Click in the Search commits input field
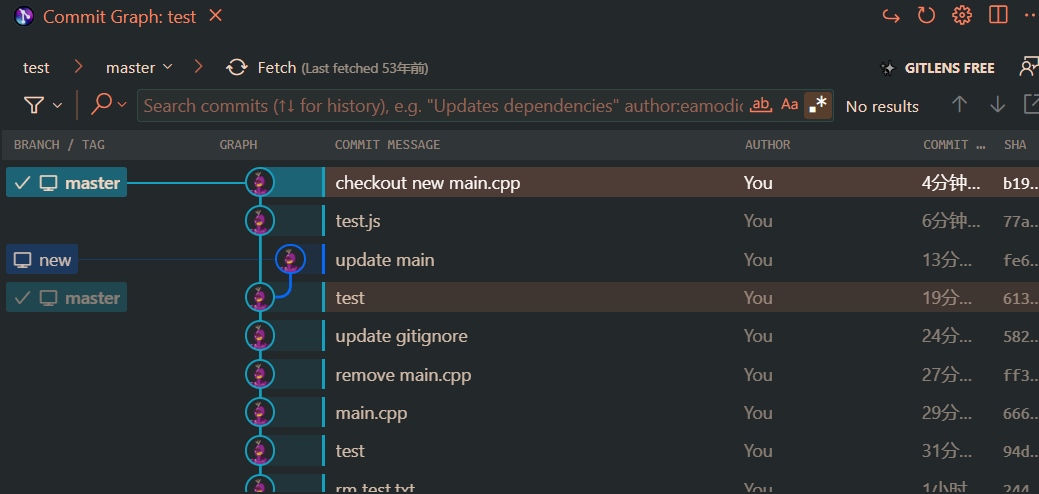1039x494 pixels. pyautogui.click(x=440, y=105)
